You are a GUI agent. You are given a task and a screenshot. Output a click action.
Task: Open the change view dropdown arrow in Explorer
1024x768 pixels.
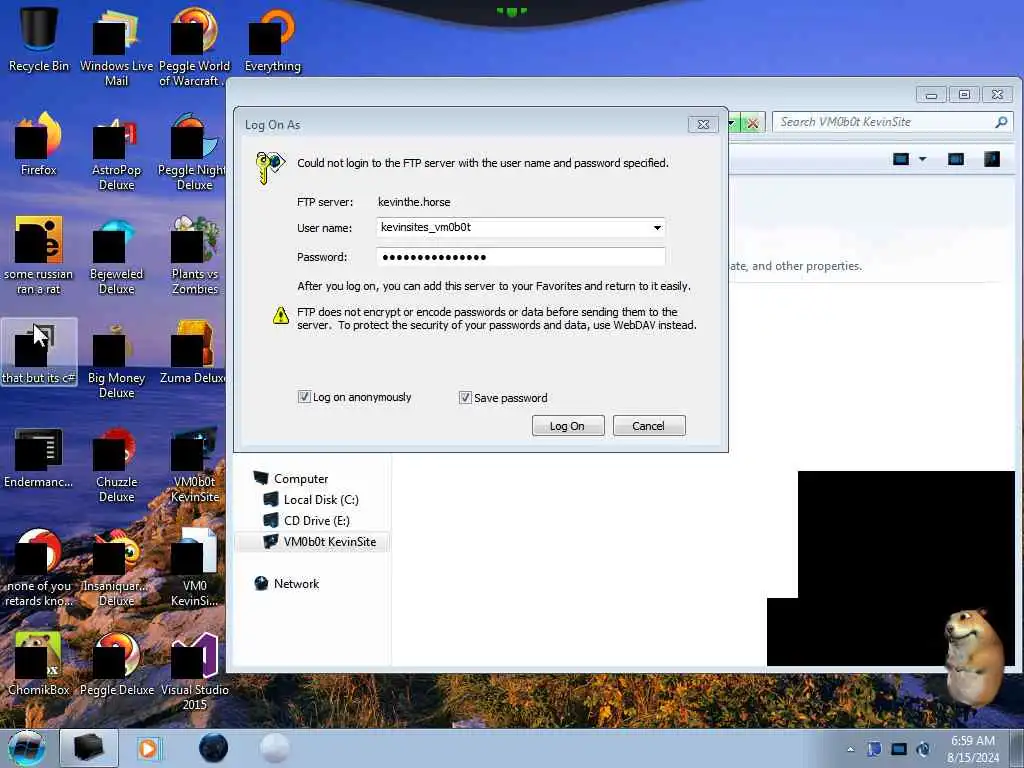[922, 159]
